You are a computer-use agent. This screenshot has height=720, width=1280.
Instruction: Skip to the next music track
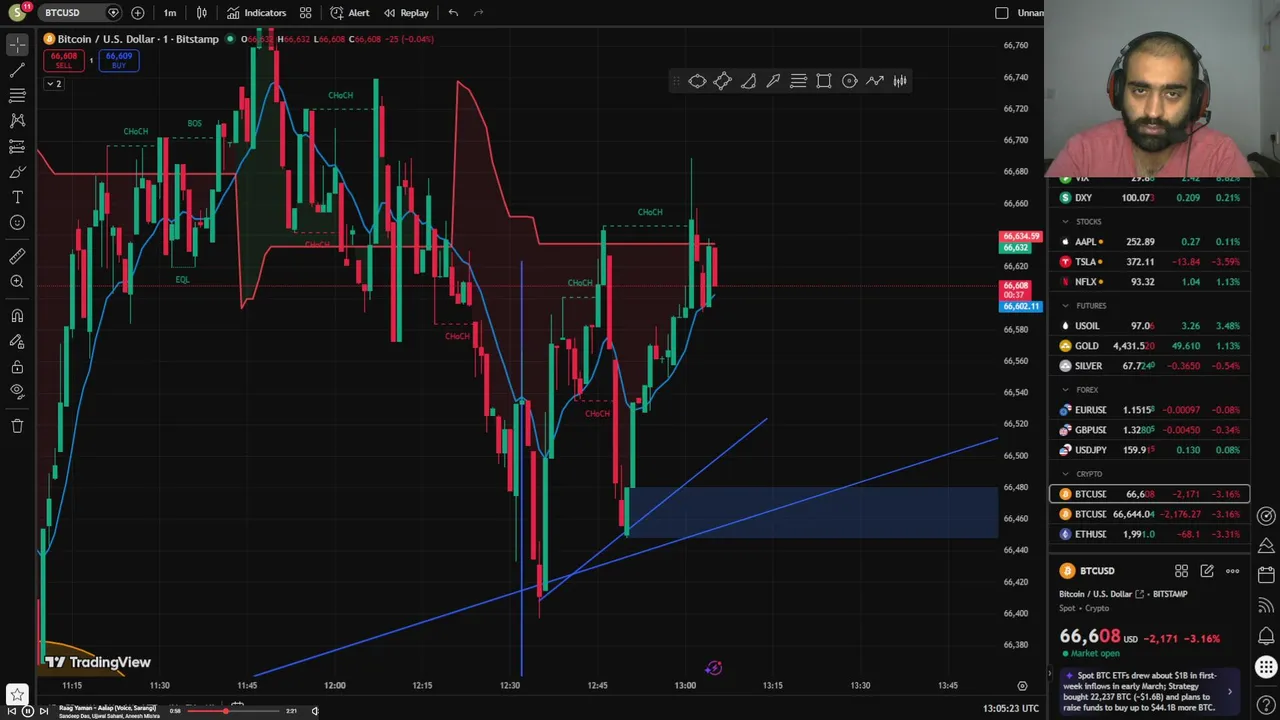point(43,711)
